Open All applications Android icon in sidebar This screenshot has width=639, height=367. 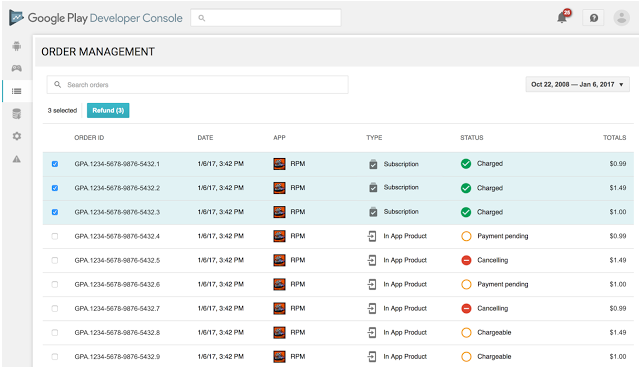17,46
